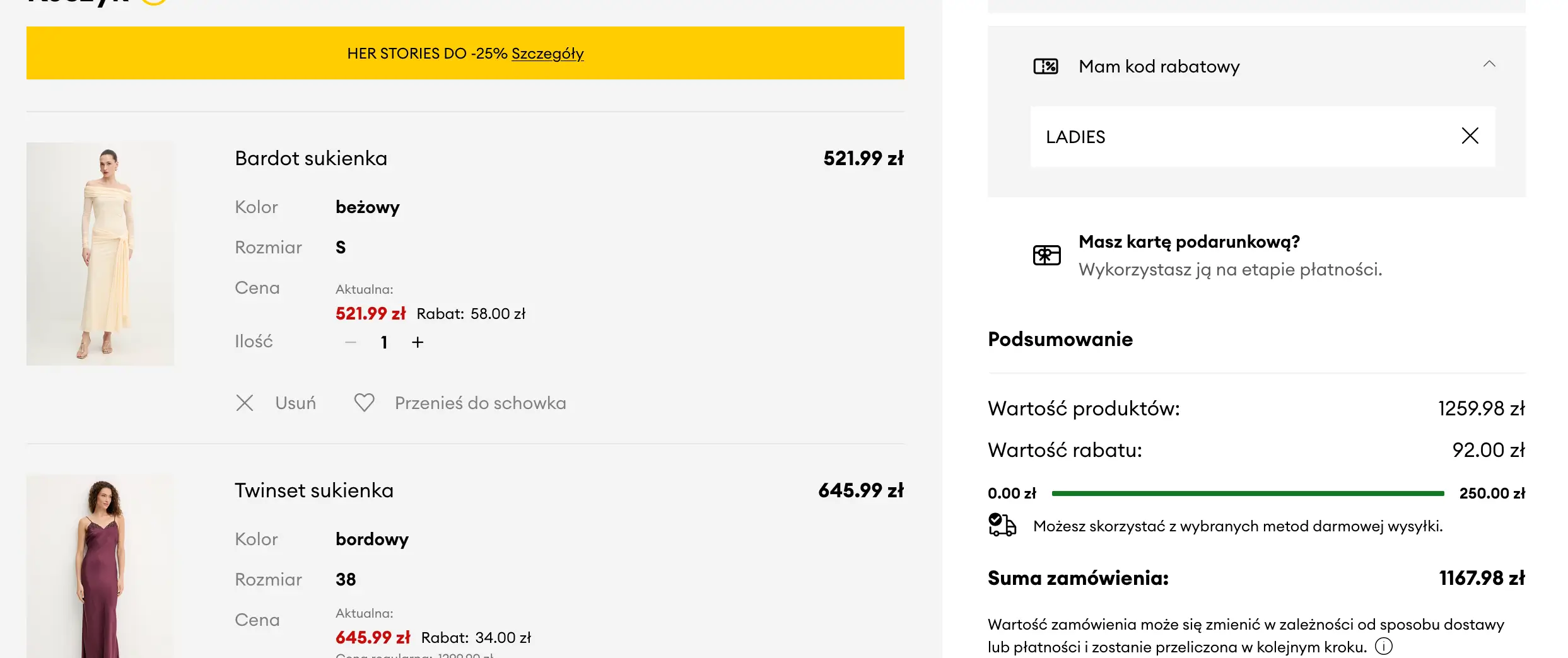Increase Bardot sukienka quantity with plus
The image size is (1568, 658).
coord(418,342)
